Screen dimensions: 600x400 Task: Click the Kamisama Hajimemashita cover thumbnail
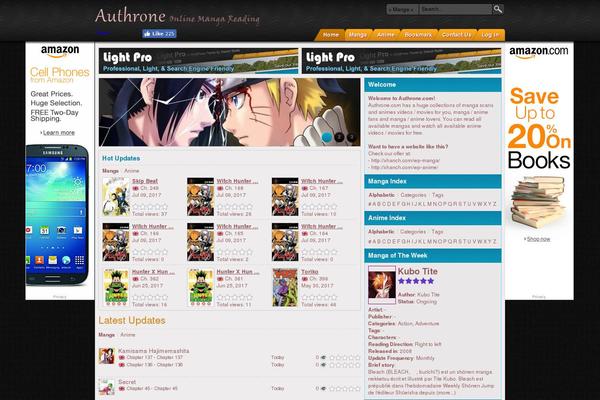(x=106, y=356)
